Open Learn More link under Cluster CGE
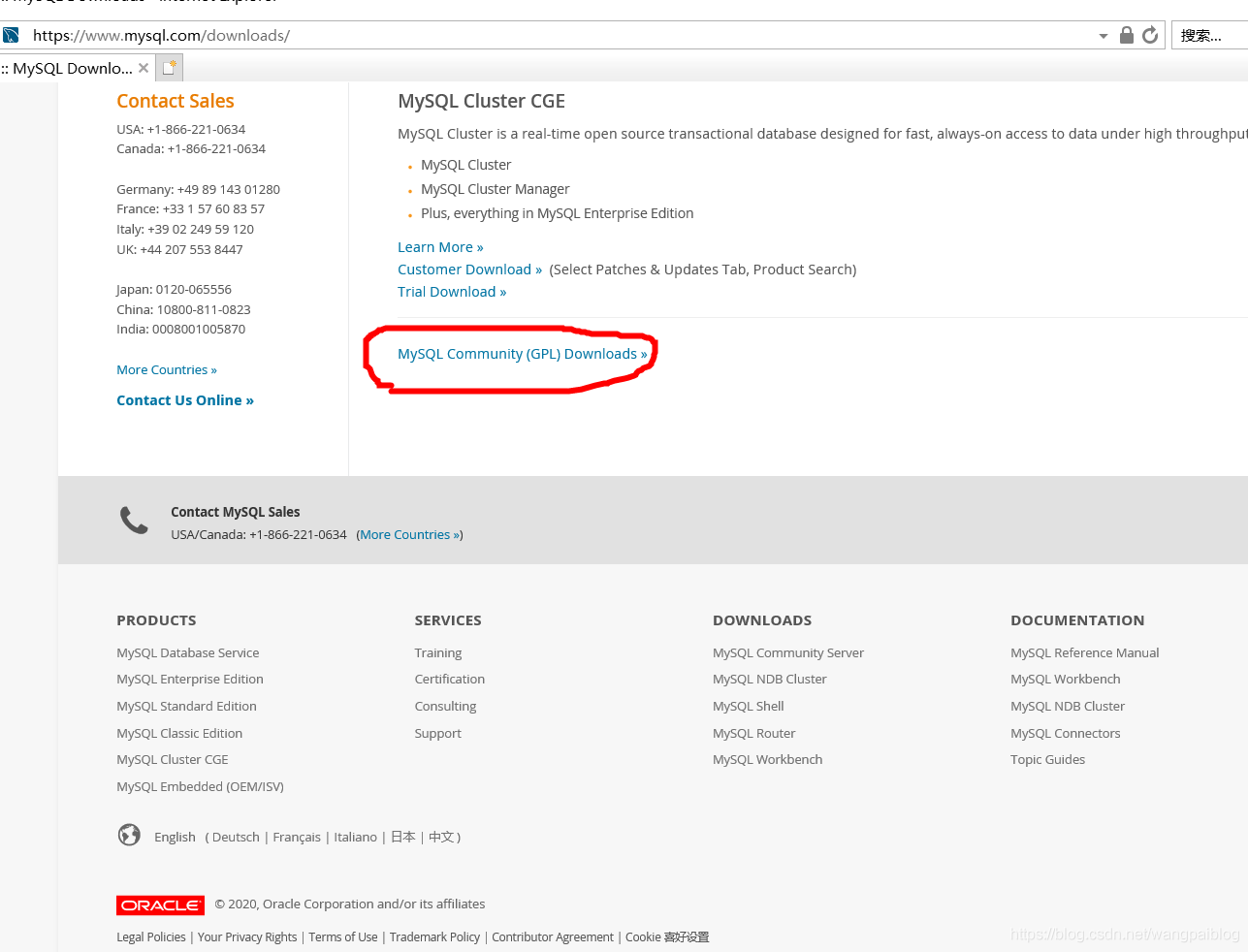 pos(440,247)
